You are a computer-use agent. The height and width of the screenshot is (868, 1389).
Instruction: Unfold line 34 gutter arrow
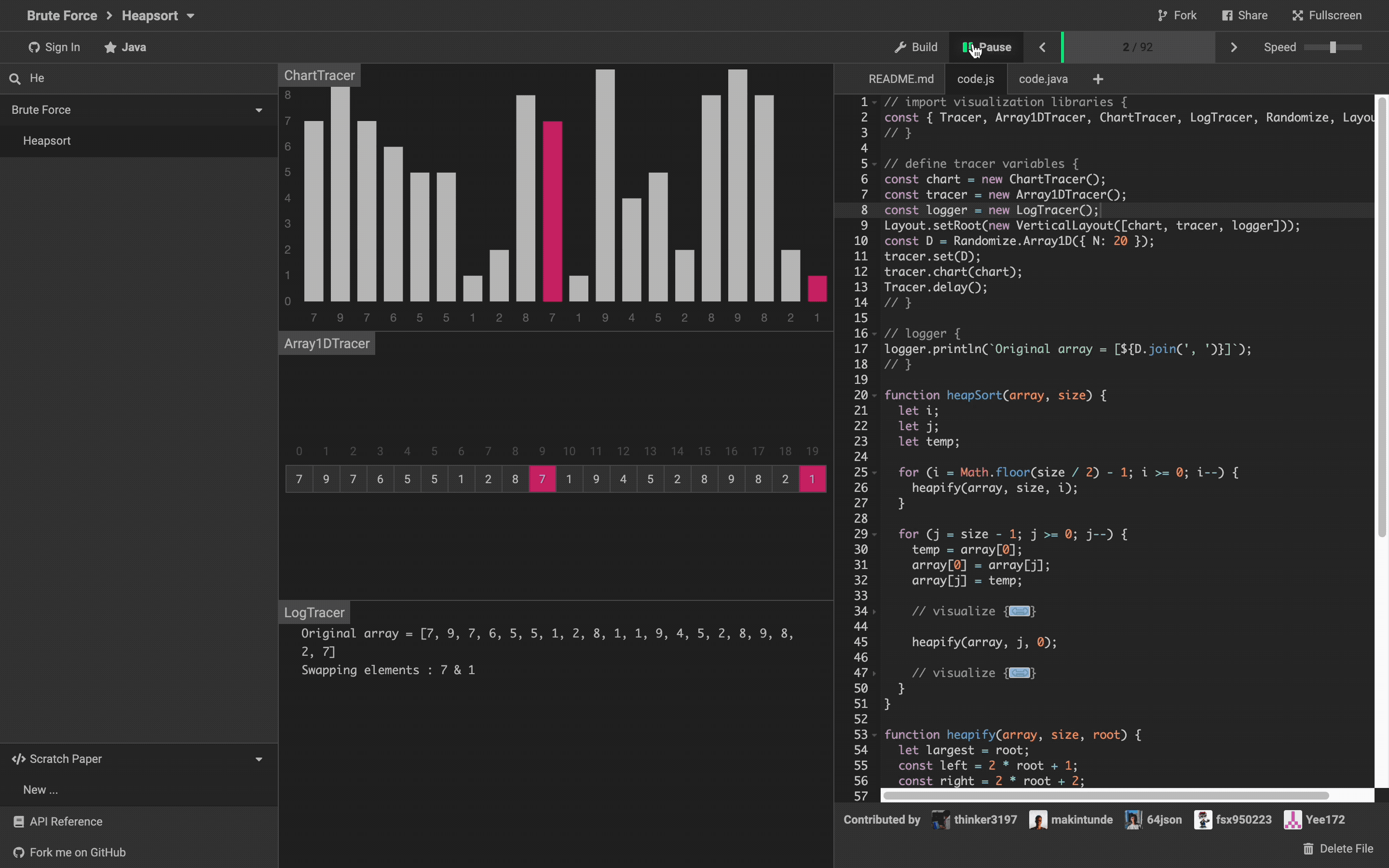pos(874,611)
